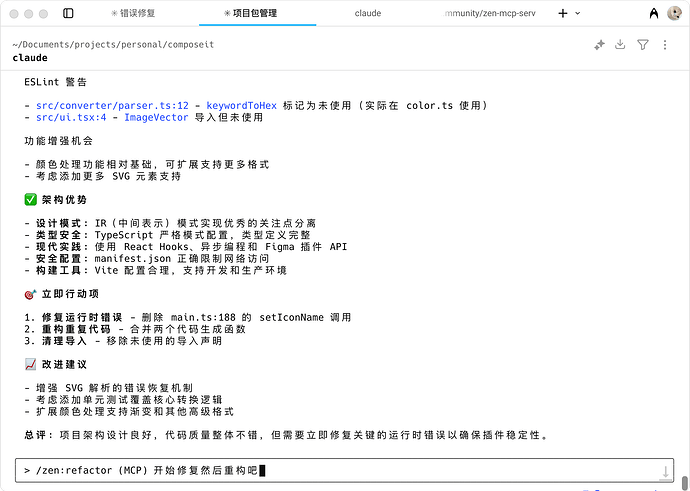The width and height of the screenshot is (690, 491).
Task: Open new tab with plus icon
Action: [x=562, y=13]
